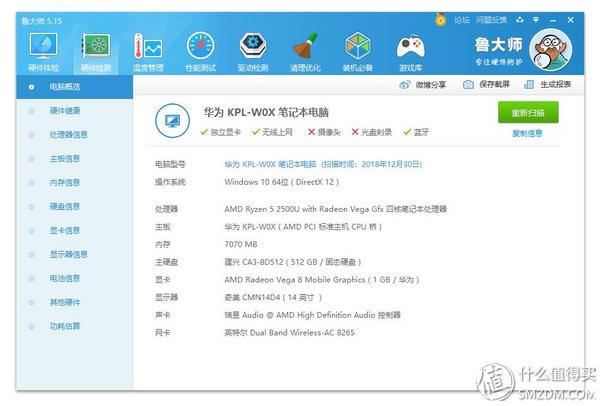Click 无线上网 check indicator

pos(272,132)
